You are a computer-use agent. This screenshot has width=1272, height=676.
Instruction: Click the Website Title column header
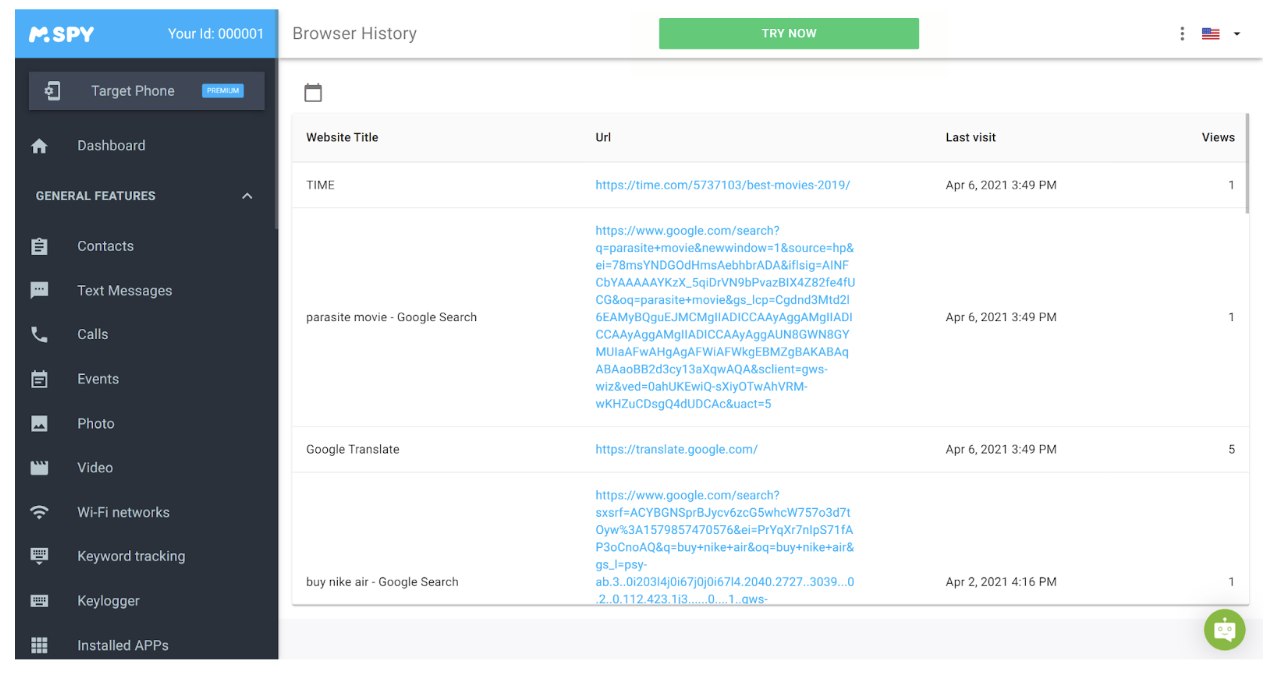pyautogui.click(x=342, y=138)
